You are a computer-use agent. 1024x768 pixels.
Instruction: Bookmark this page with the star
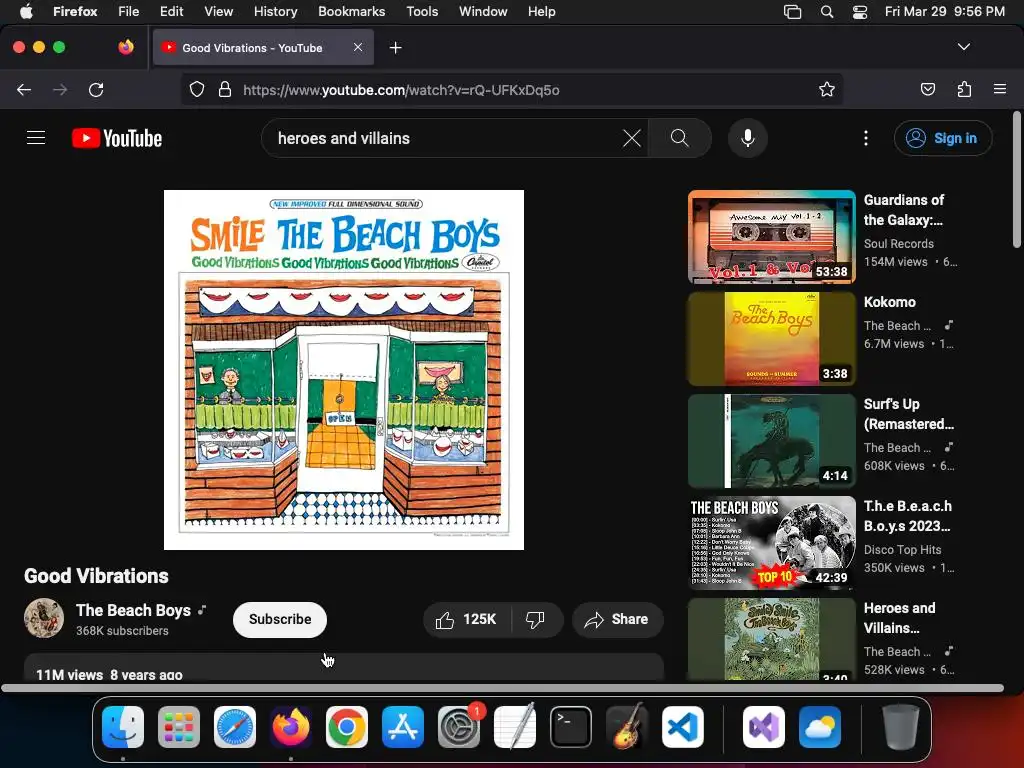click(x=827, y=89)
